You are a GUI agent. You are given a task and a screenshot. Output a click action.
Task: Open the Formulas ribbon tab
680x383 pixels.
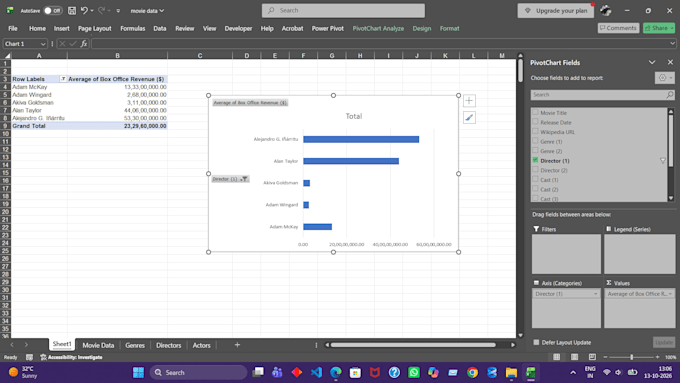coord(132,28)
